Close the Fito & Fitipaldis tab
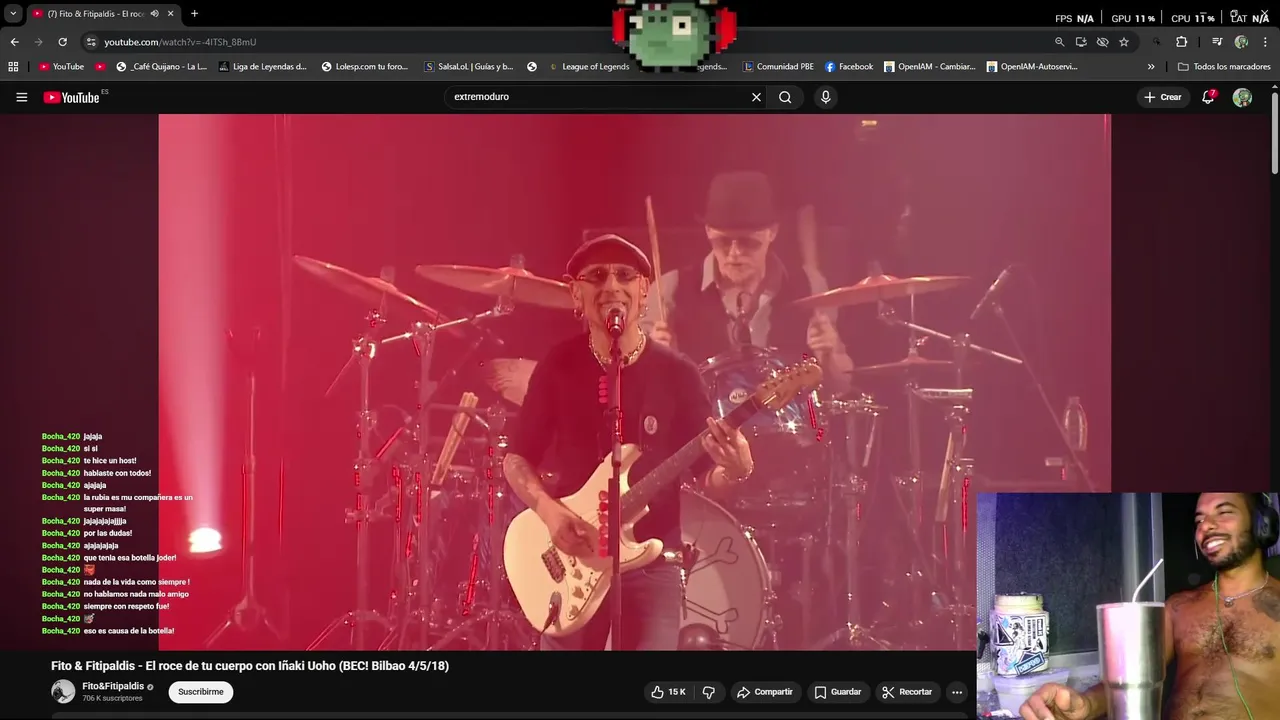 [x=170, y=14]
